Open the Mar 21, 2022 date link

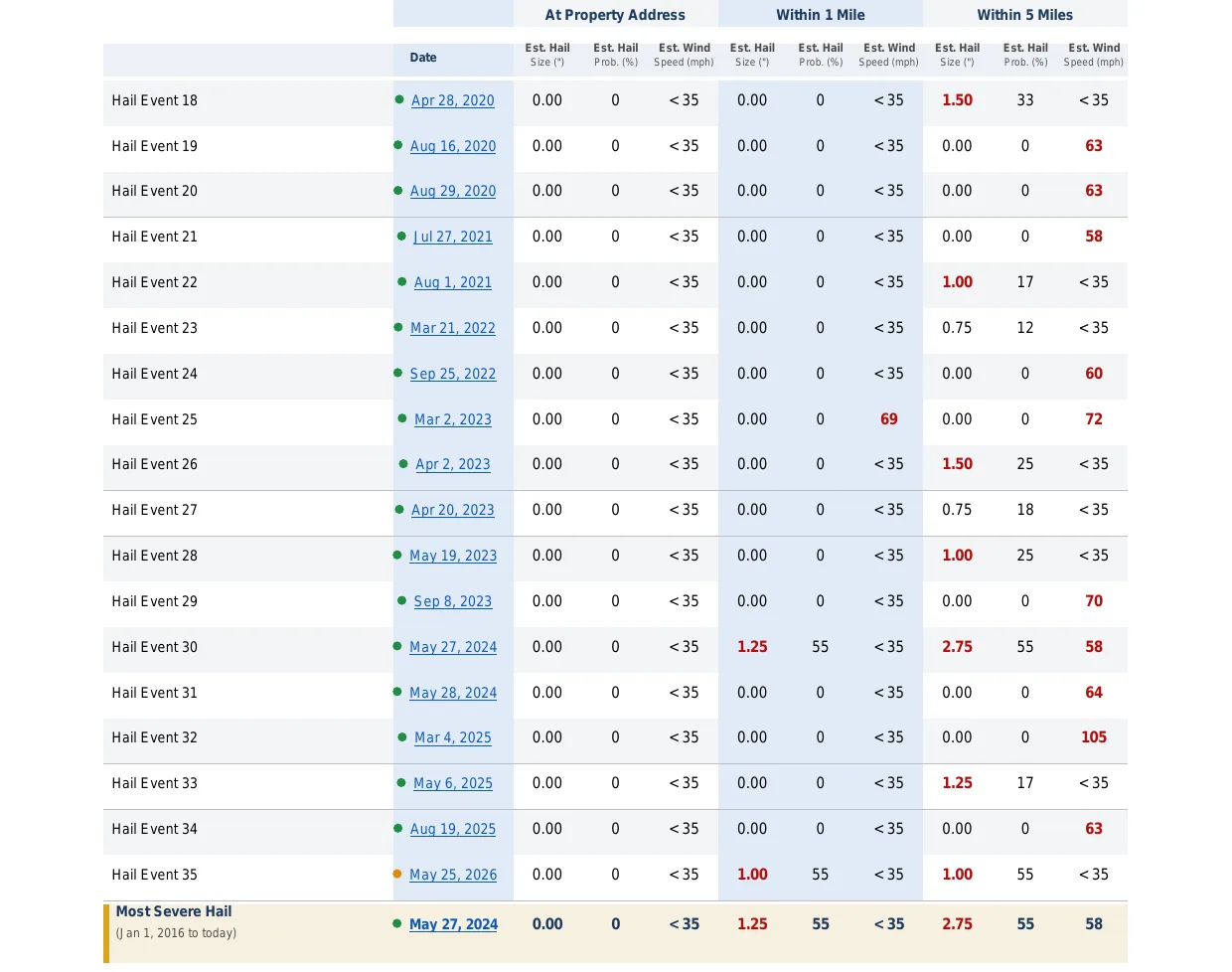tap(453, 328)
